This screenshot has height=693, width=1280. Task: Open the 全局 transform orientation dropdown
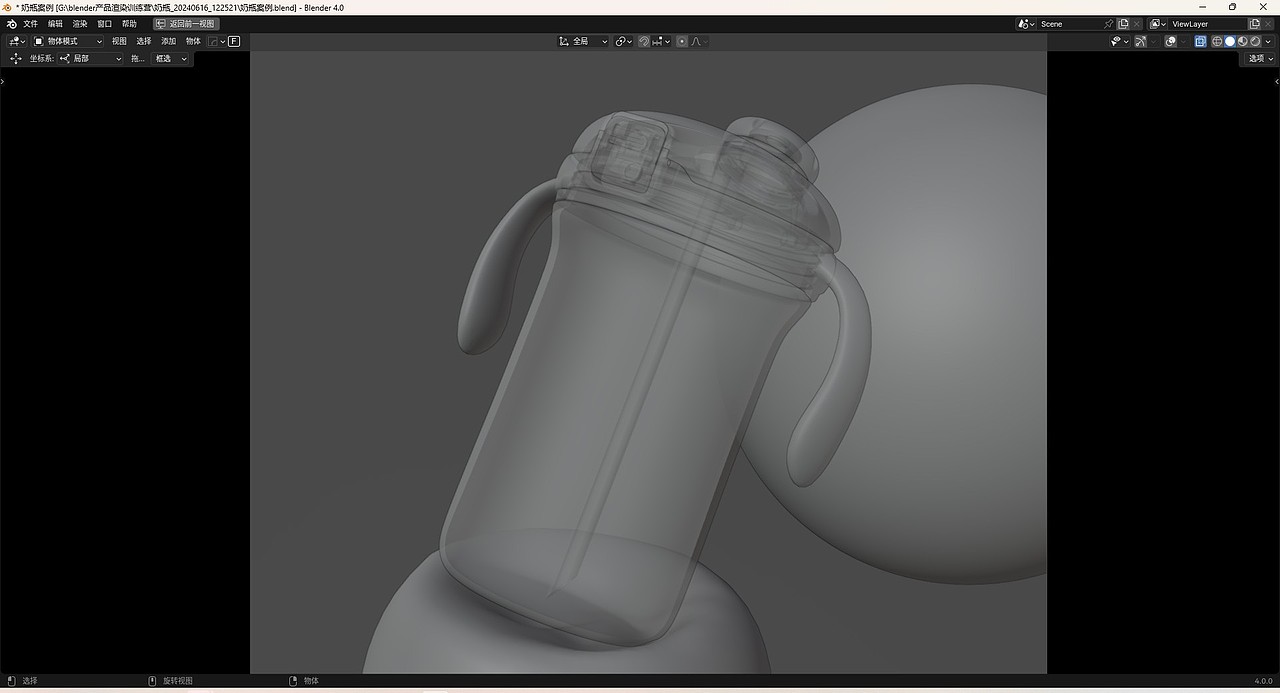[x=583, y=41]
